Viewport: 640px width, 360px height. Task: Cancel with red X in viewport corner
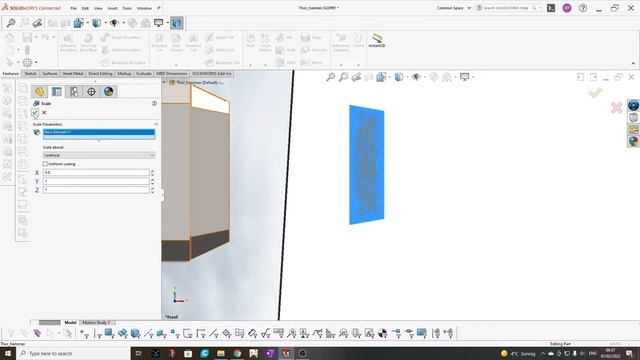pos(616,108)
